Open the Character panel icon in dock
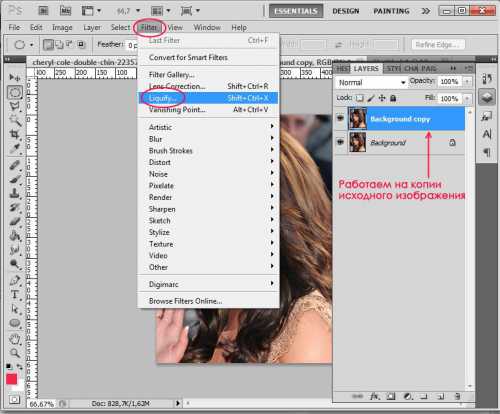The height and width of the screenshot is (414, 500). pyautogui.click(x=487, y=134)
